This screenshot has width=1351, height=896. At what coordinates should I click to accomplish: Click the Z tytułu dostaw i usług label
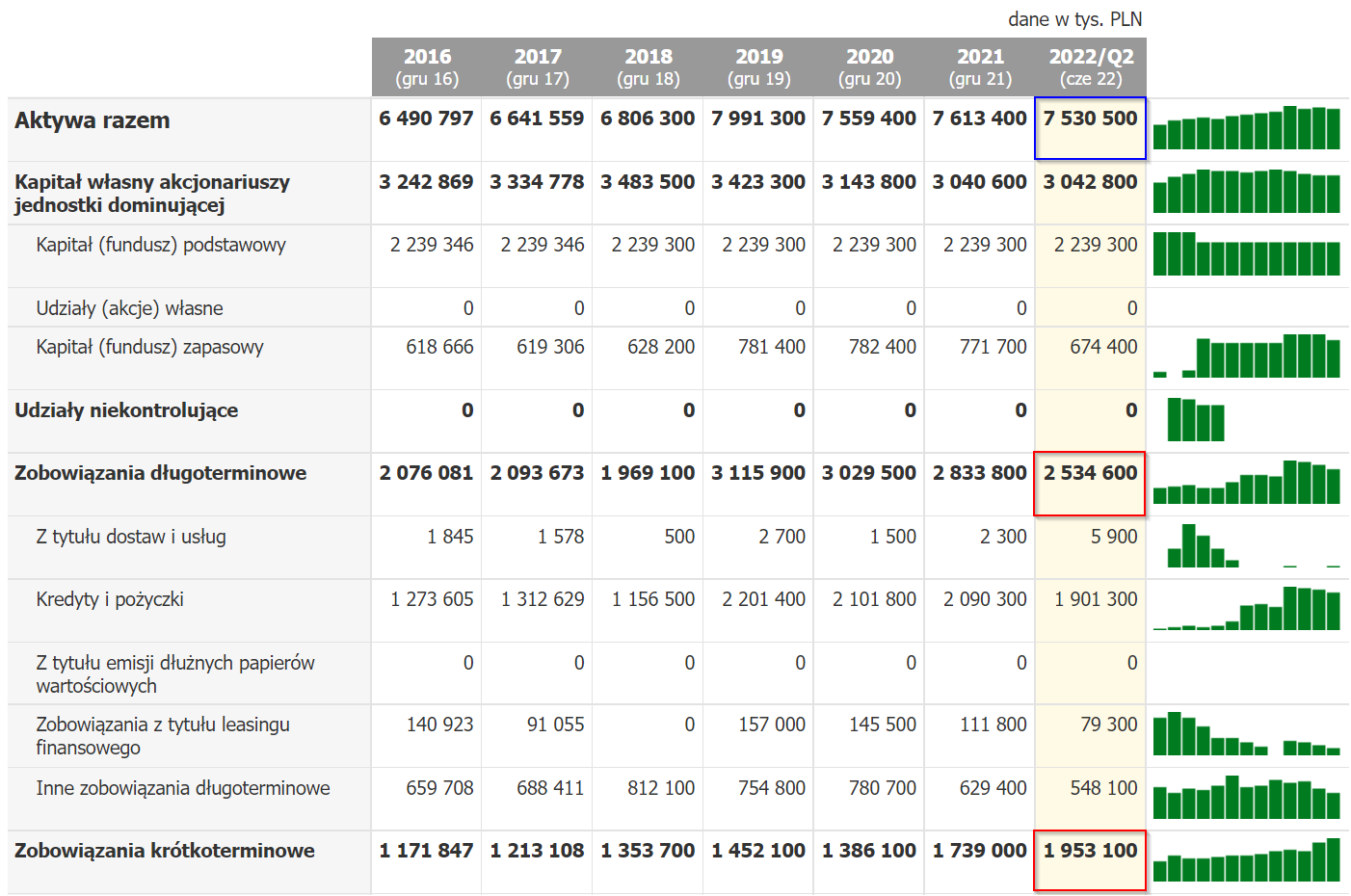pos(131,537)
